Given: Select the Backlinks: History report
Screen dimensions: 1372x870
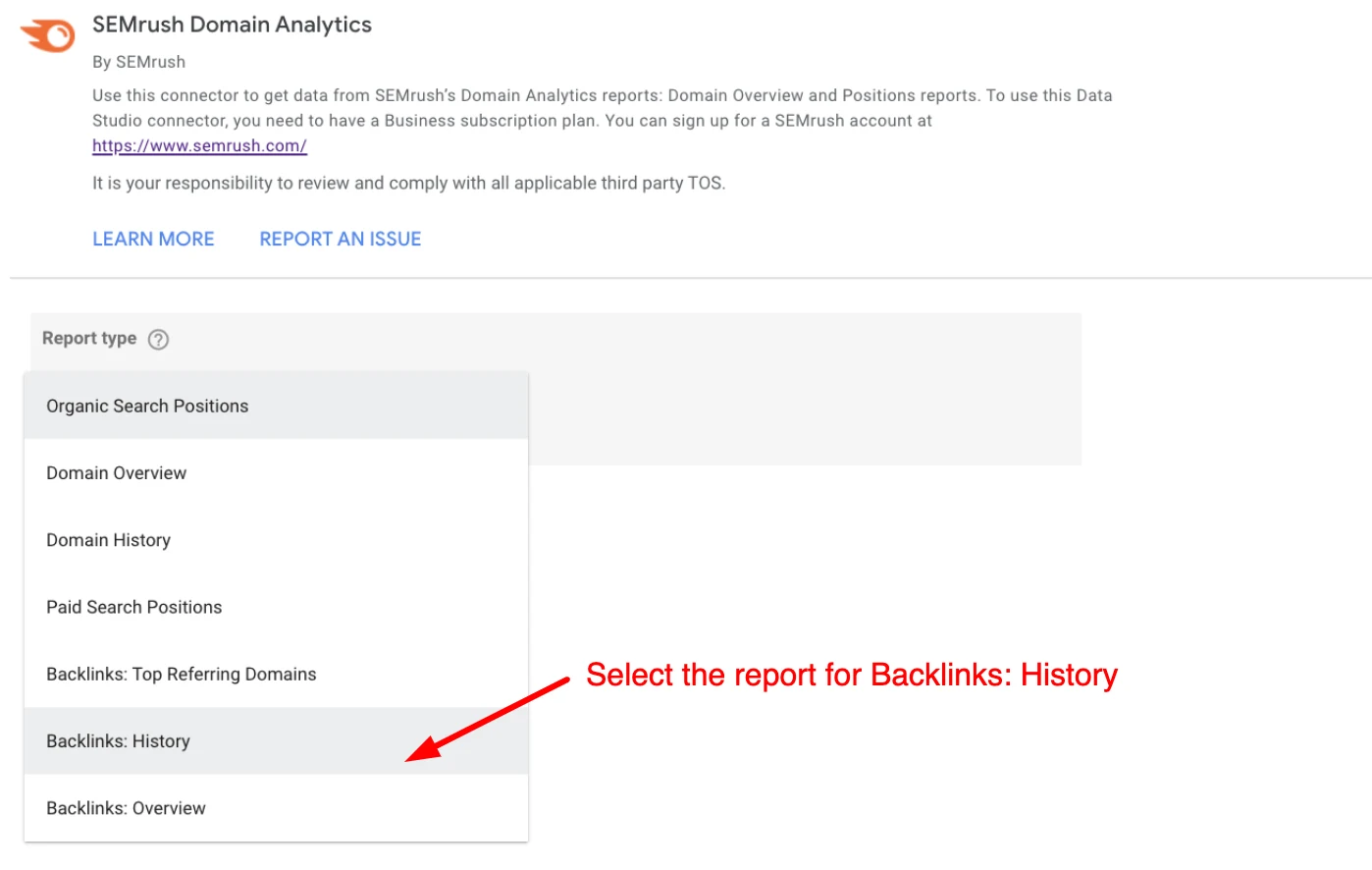Looking at the screenshot, I should click(276, 741).
